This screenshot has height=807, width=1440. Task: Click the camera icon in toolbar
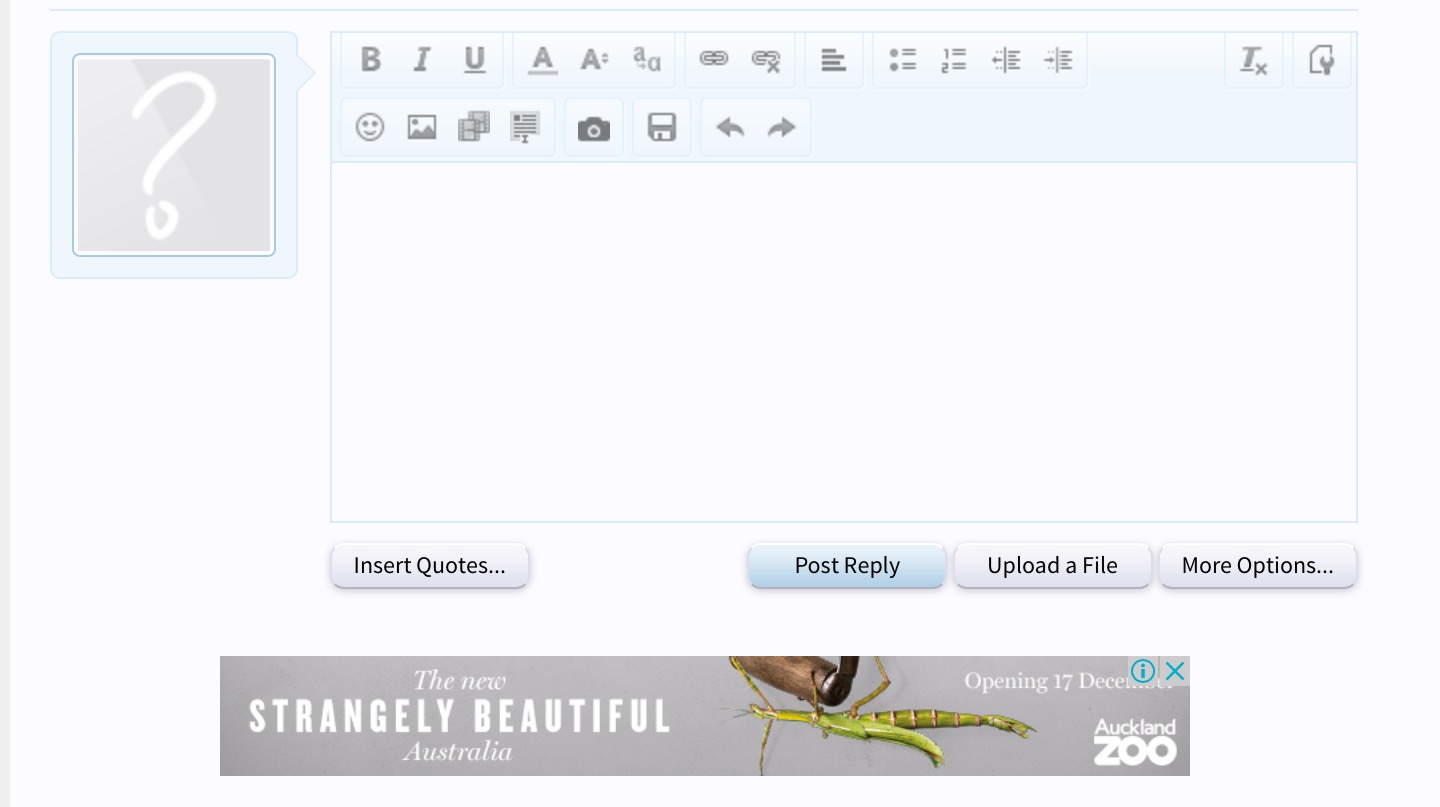coord(594,128)
